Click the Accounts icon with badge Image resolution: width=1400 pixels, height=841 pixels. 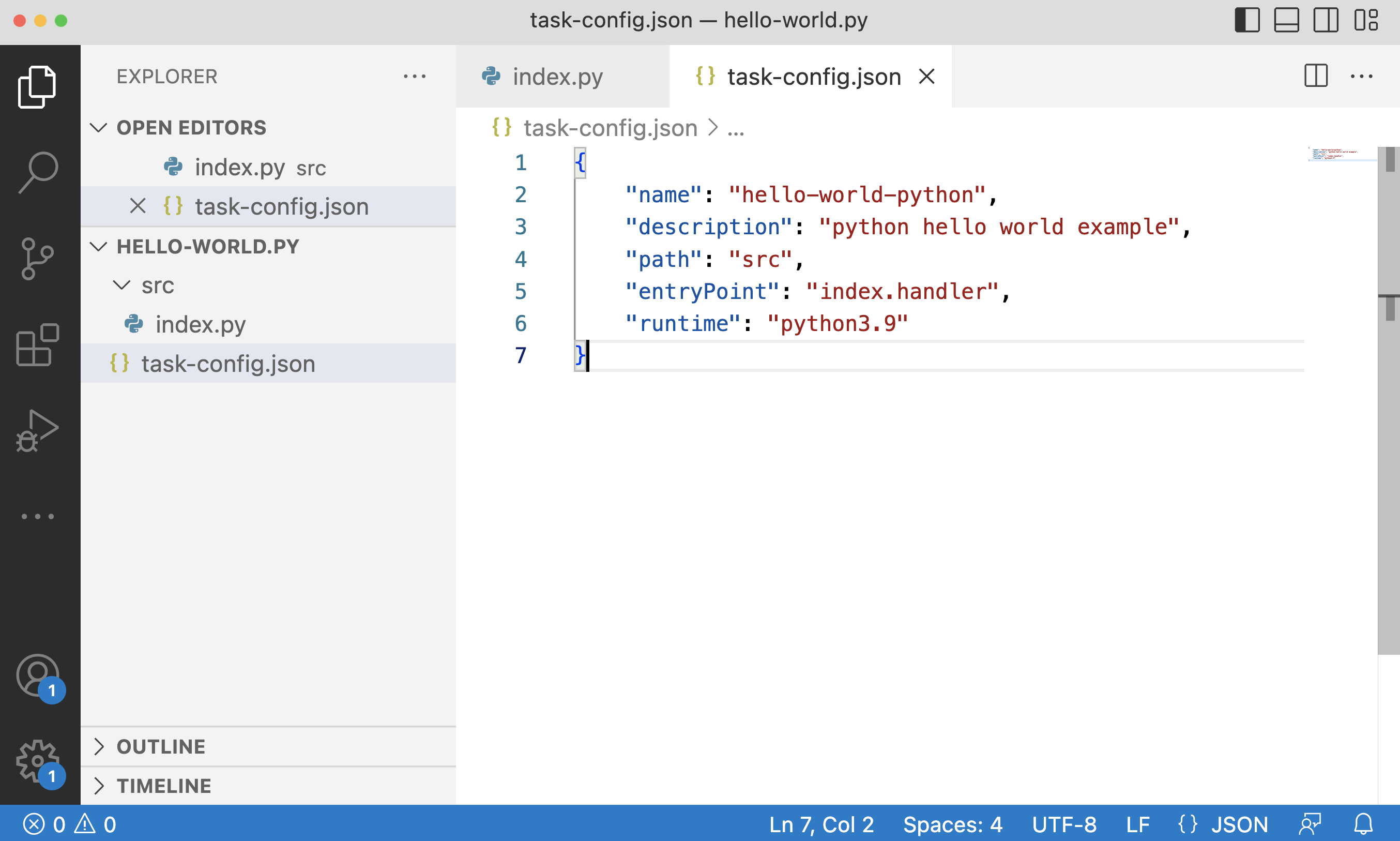(x=38, y=675)
